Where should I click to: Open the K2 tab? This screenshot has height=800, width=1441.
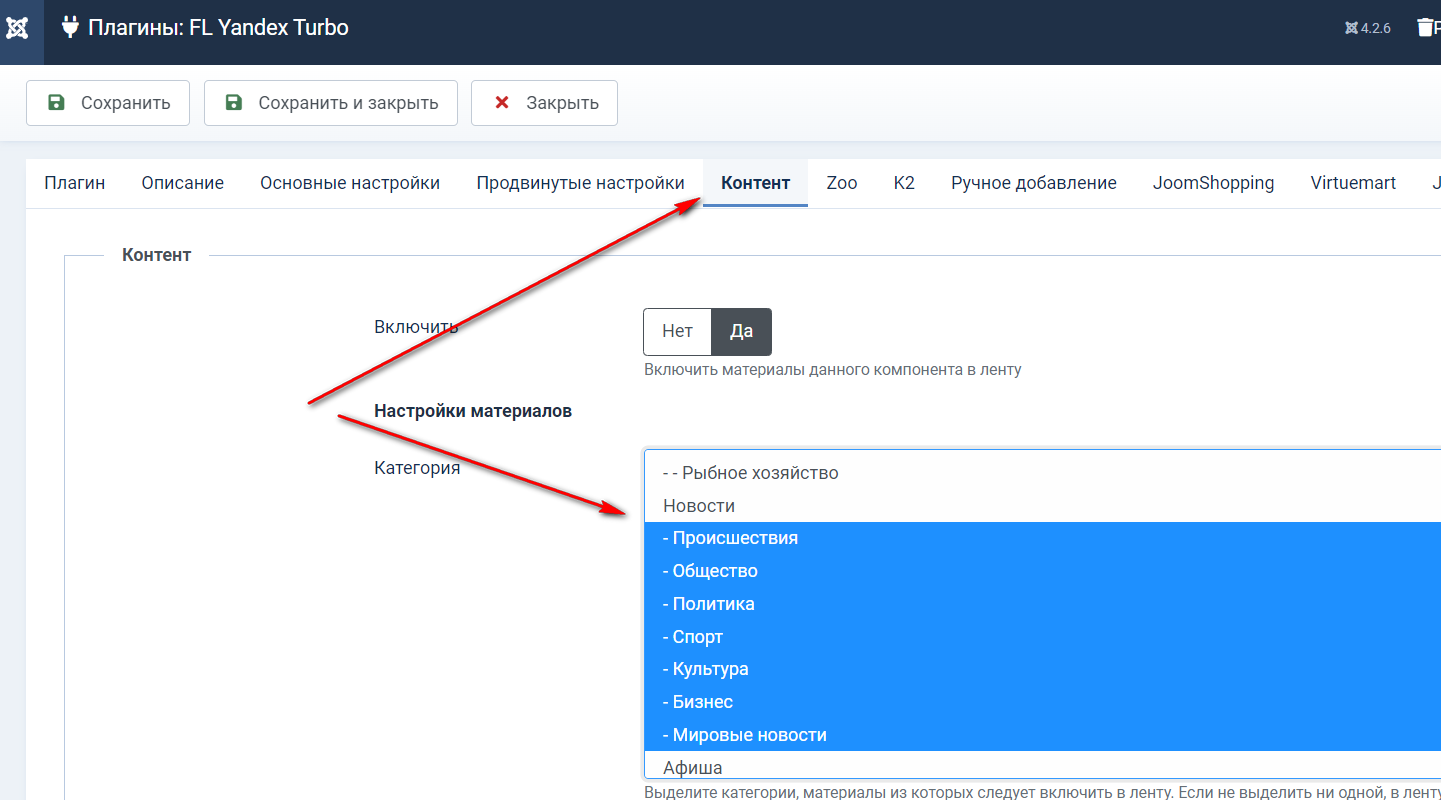(x=904, y=183)
